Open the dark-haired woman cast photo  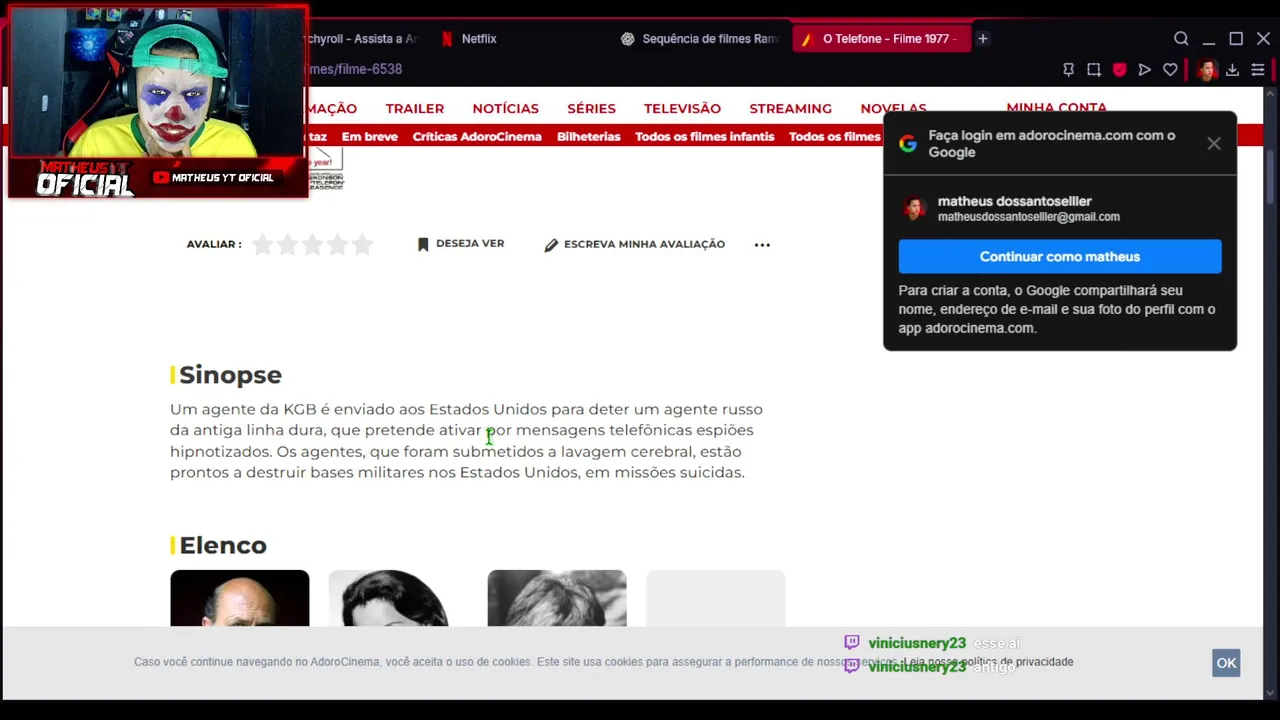tap(398, 598)
